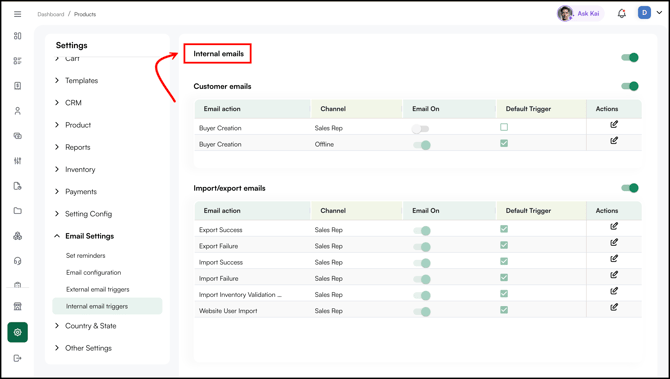Toggle the Internal emails master switch
The width and height of the screenshot is (670, 379).
pyautogui.click(x=630, y=57)
